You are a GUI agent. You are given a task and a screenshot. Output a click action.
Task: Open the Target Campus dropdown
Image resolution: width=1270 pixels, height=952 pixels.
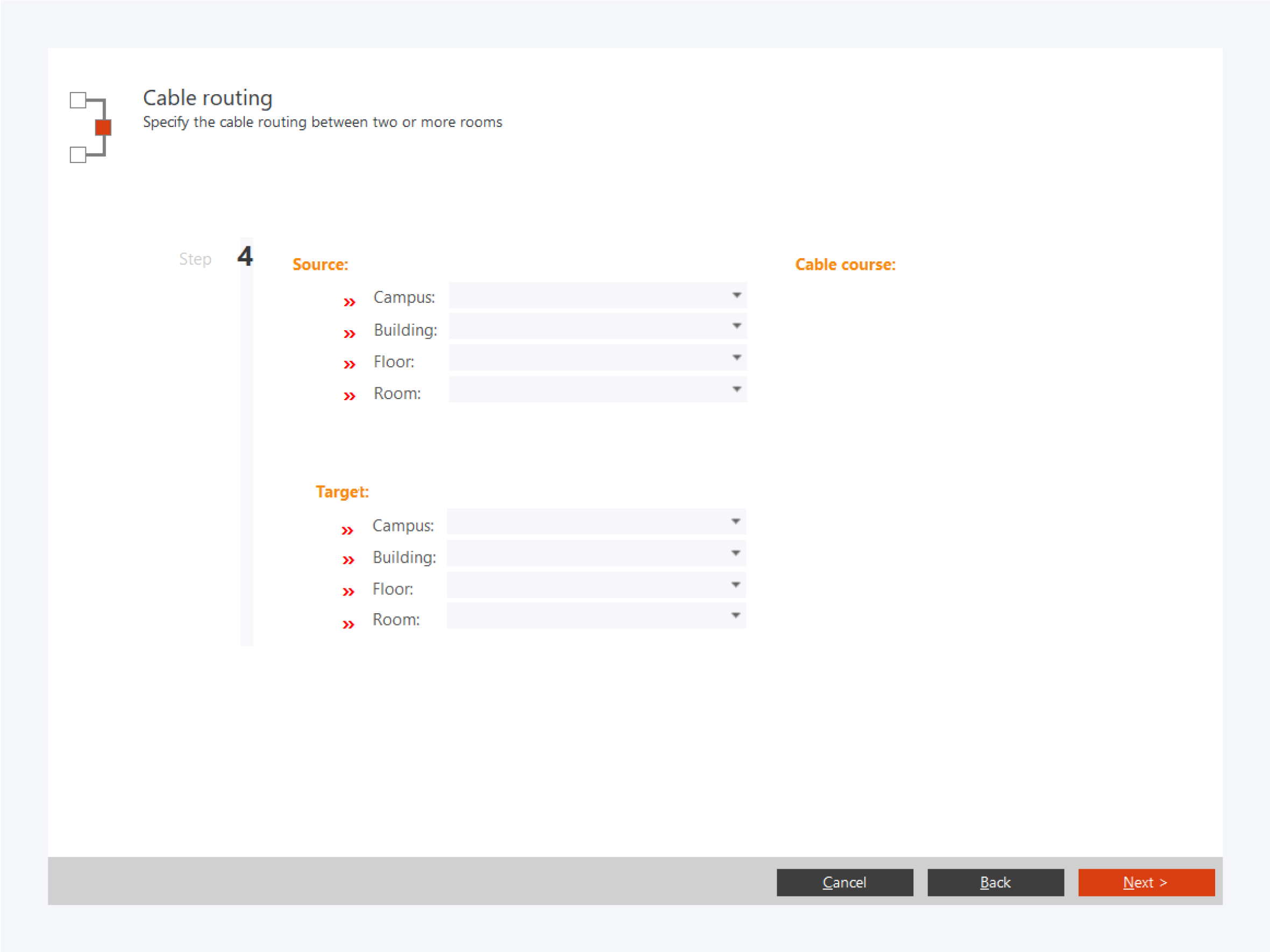(596, 522)
